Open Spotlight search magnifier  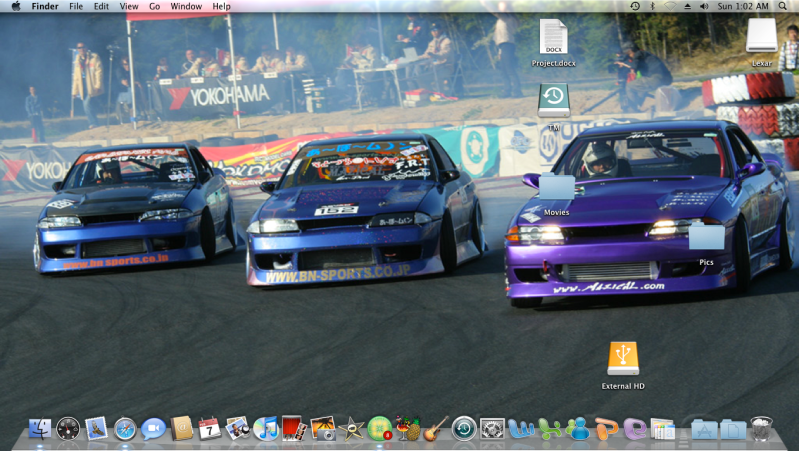click(782, 6)
